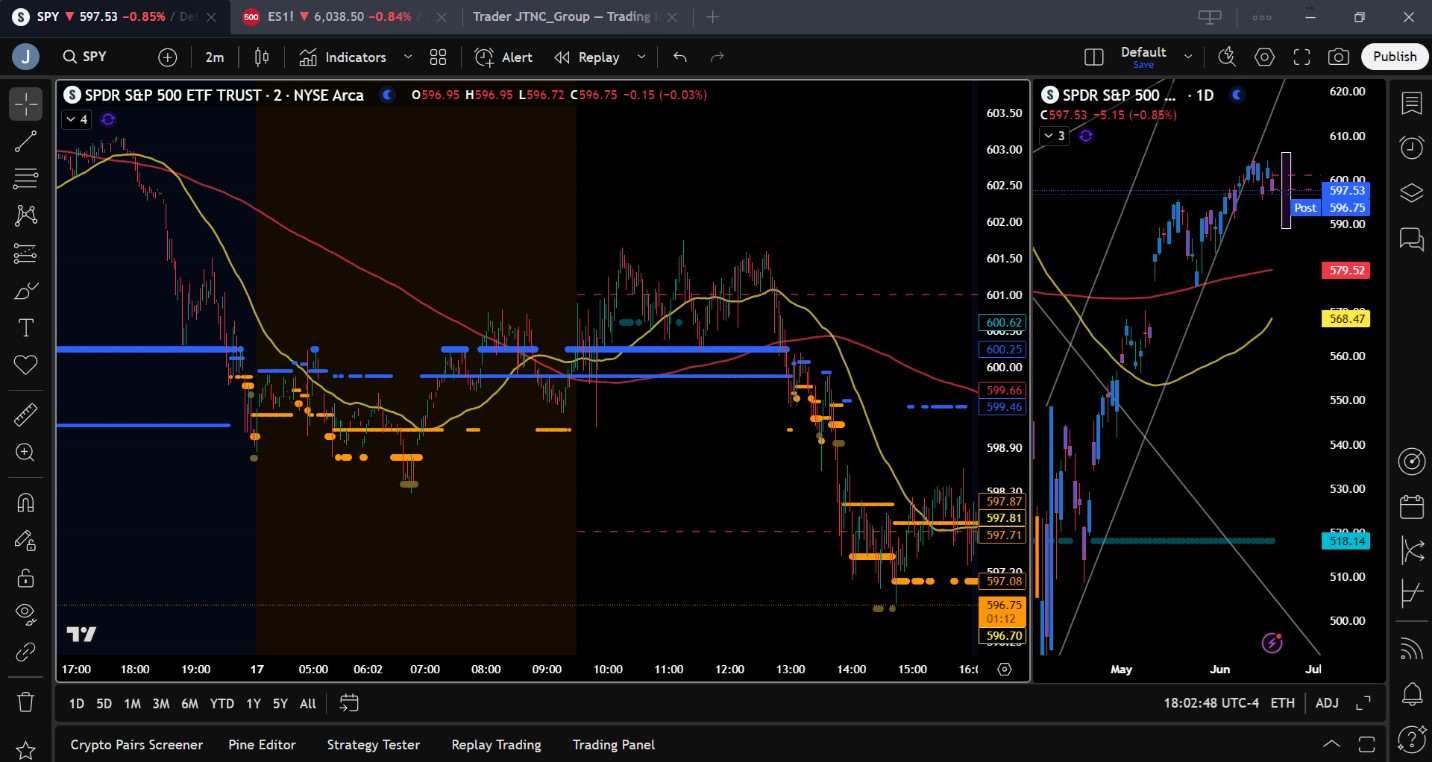Open the go-to-date calendar button
Viewport: 1432px width, 762px height.
click(349, 703)
